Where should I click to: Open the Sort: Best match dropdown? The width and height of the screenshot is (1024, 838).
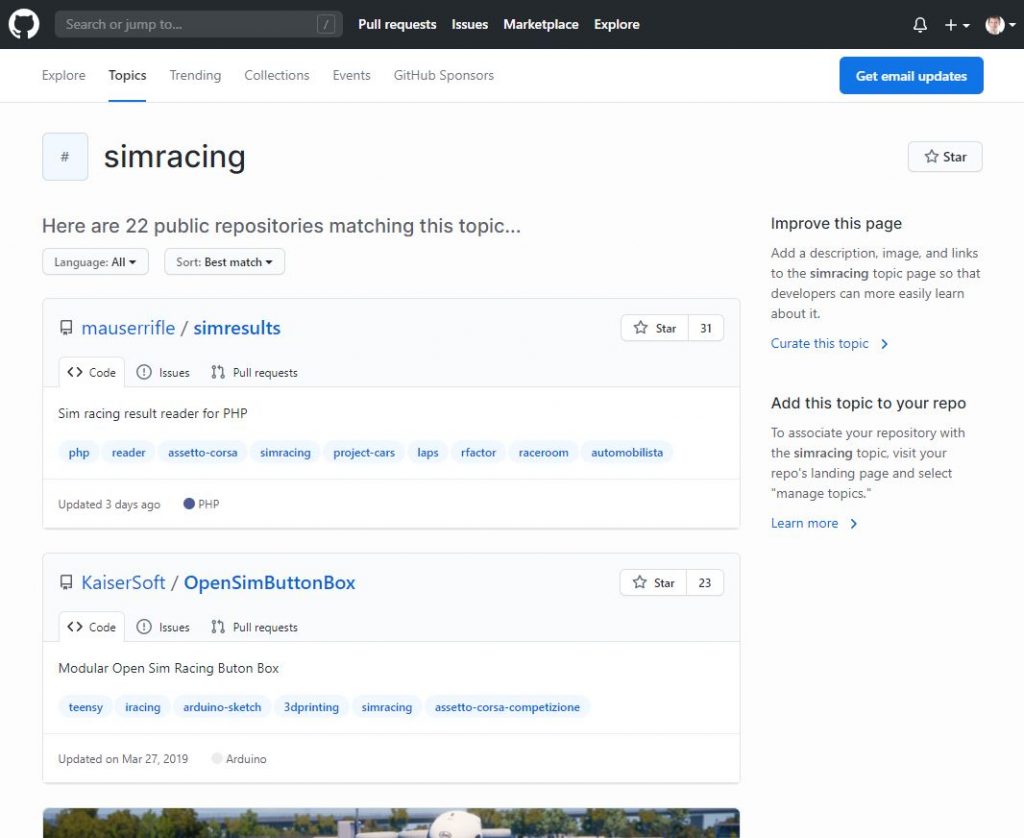click(x=224, y=262)
